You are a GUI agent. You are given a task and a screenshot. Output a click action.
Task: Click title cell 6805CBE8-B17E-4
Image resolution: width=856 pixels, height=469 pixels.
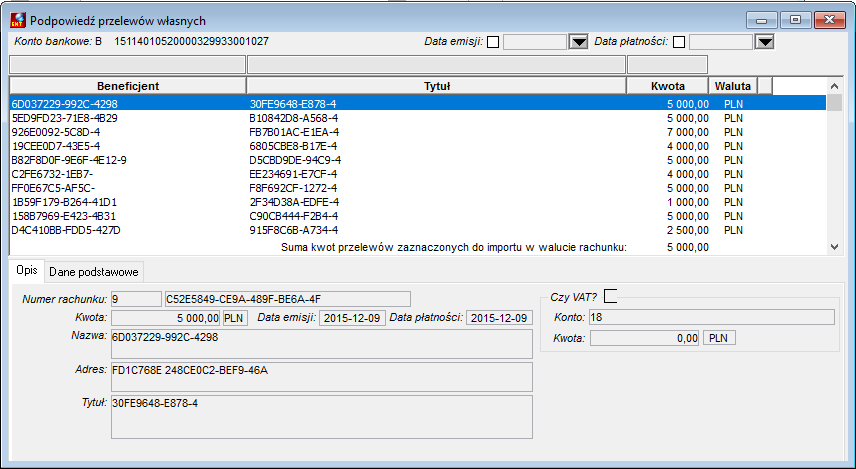[x=293, y=146]
